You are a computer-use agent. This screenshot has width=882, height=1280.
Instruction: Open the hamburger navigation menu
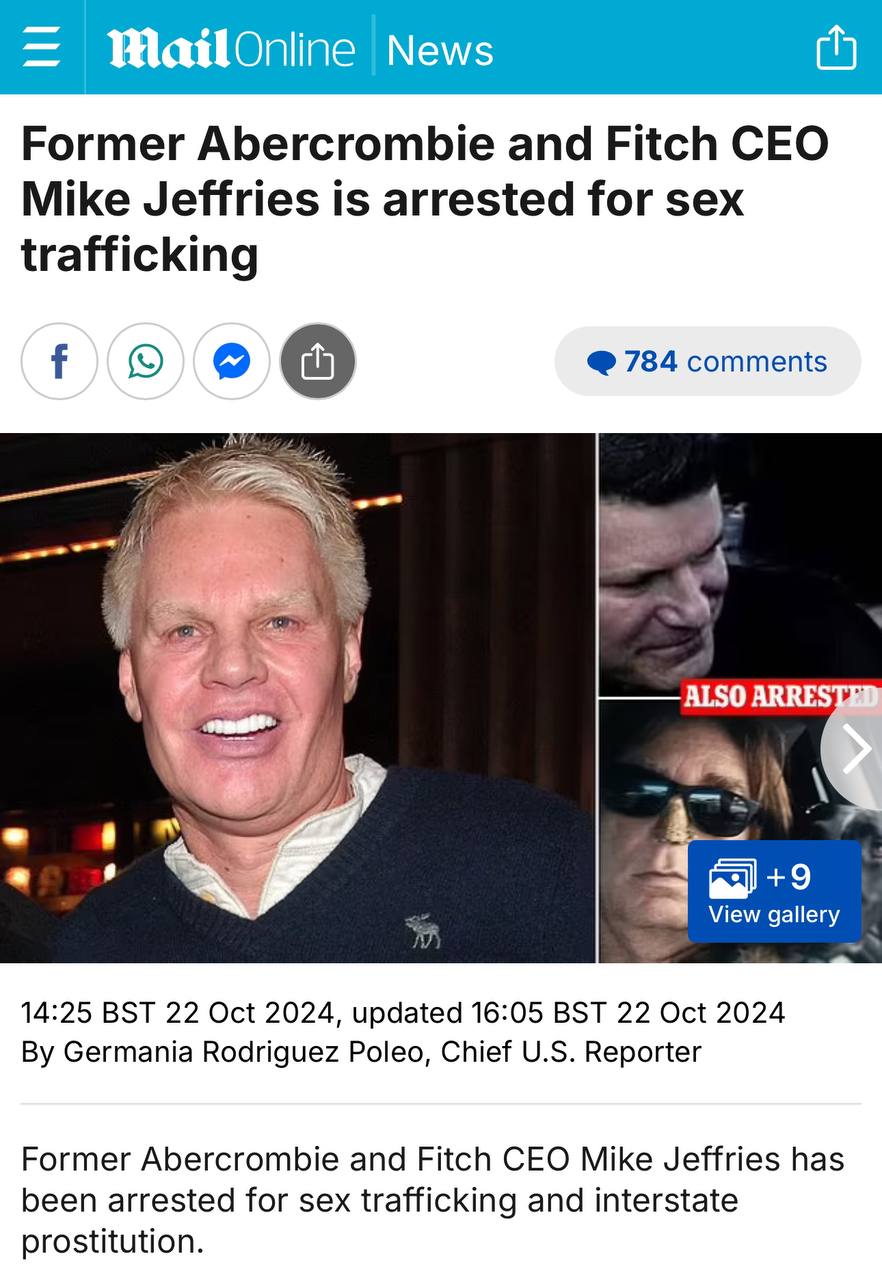41,47
